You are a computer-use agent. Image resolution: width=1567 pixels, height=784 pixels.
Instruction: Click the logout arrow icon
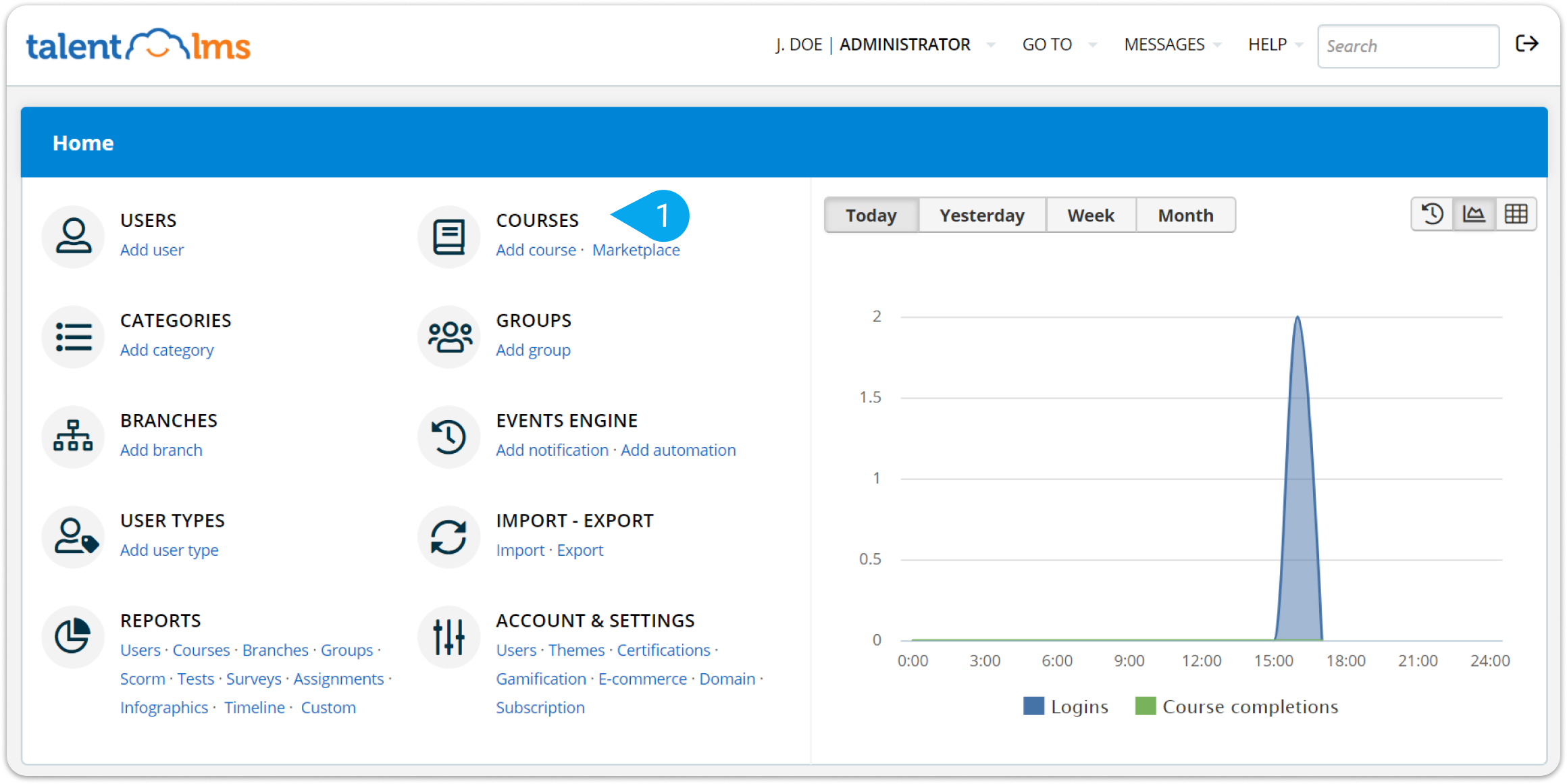(1527, 44)
